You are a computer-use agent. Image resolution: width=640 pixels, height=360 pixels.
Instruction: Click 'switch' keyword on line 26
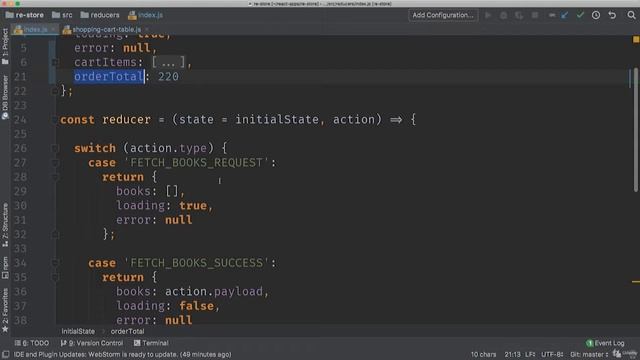click(x=95, y=148)
